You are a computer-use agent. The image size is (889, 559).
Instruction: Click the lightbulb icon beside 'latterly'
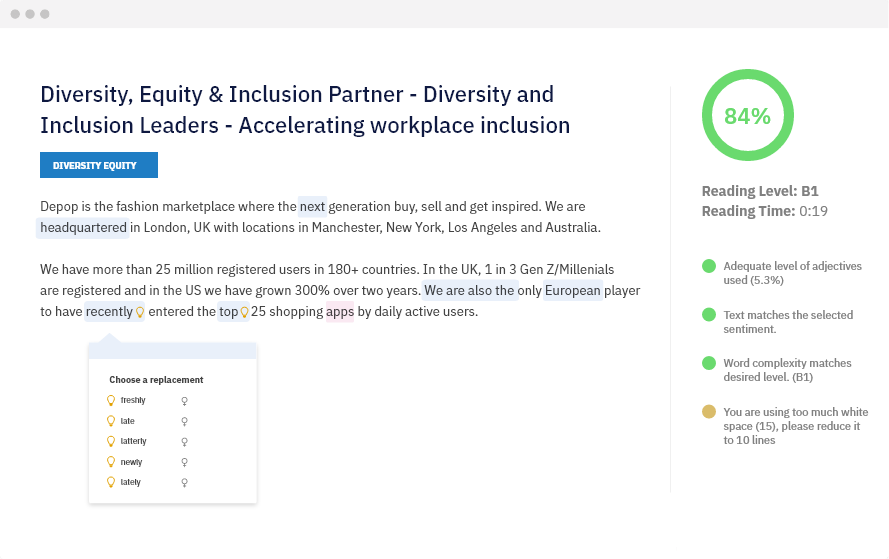click(x=111, y=441)
